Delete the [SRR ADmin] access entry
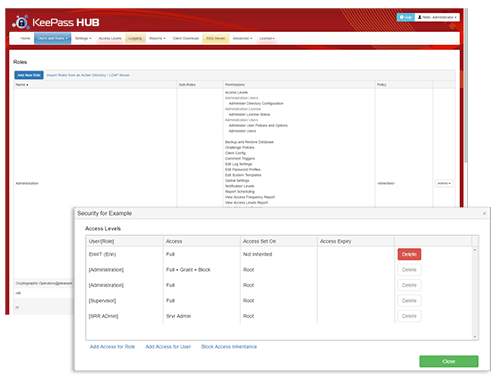 click(x=409, y=316)
